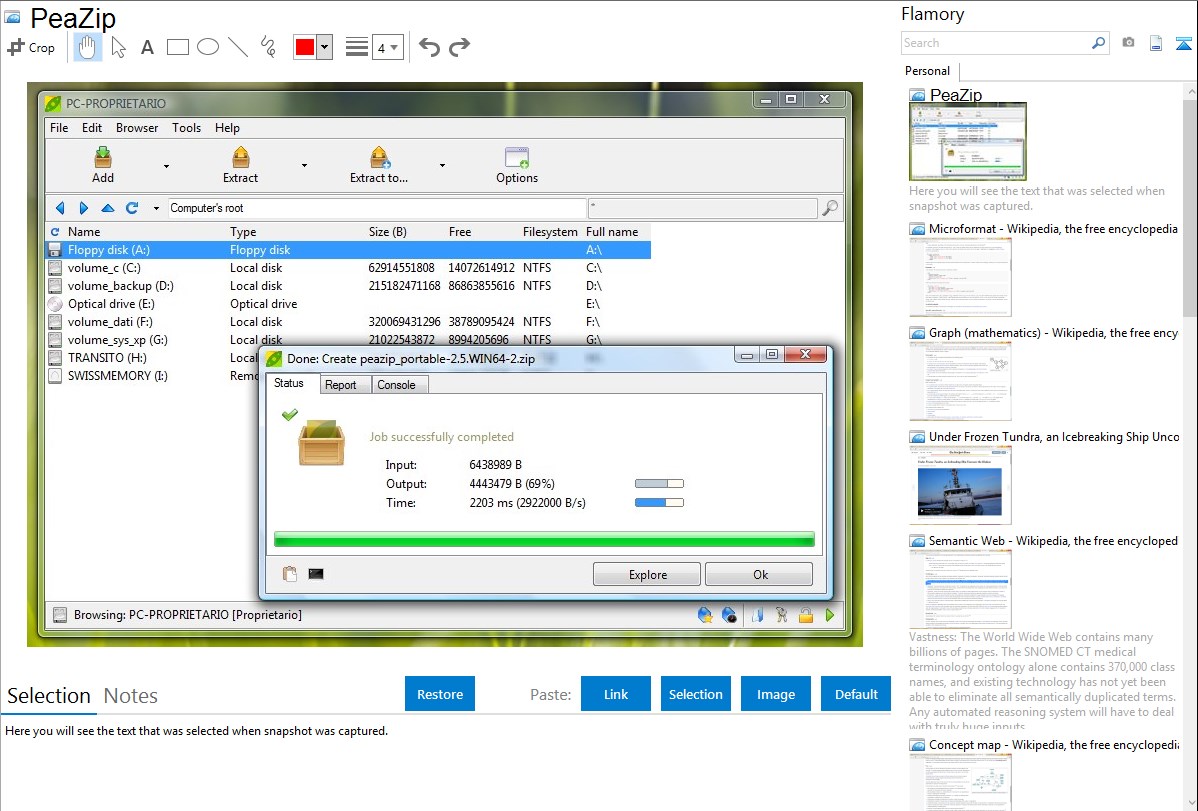This screenshot has width=1198, height=811.
Task: Go forward with PeaZip's right arrow
Action: coord(84,208)
